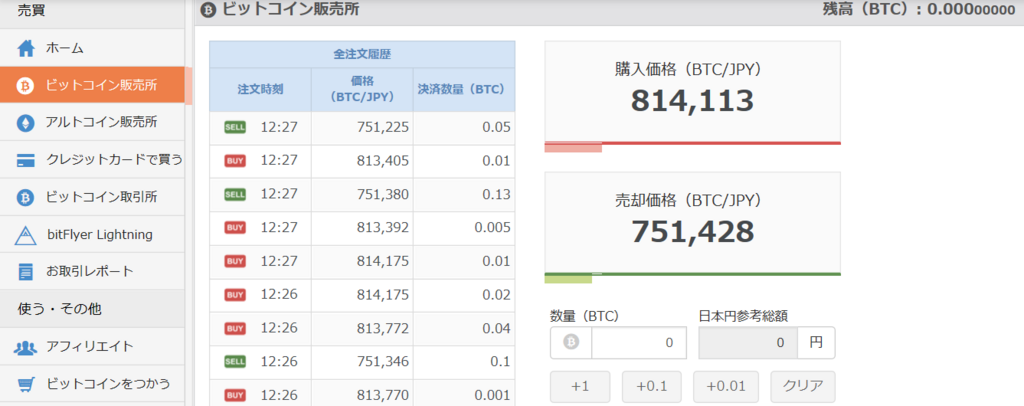Click the bitFlyer Lightning triangle icon

[x=25, y=235]
